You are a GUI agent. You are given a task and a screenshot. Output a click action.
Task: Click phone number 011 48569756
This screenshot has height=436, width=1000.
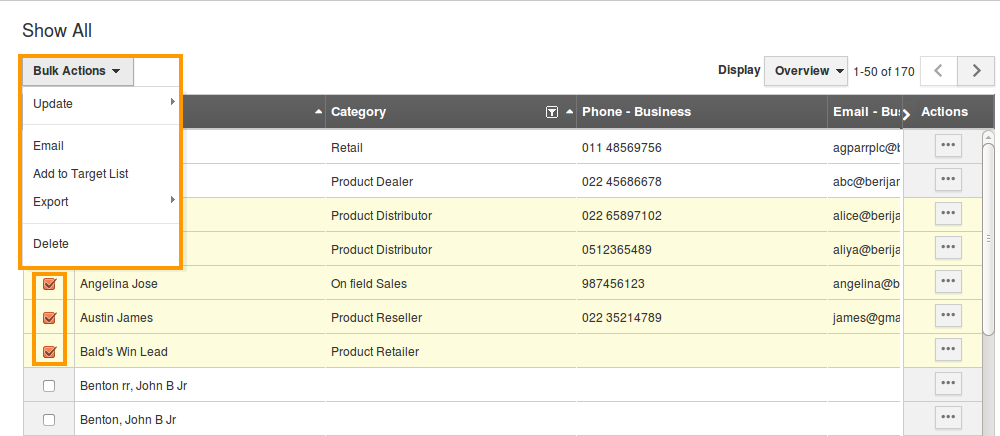click(622, 148)
